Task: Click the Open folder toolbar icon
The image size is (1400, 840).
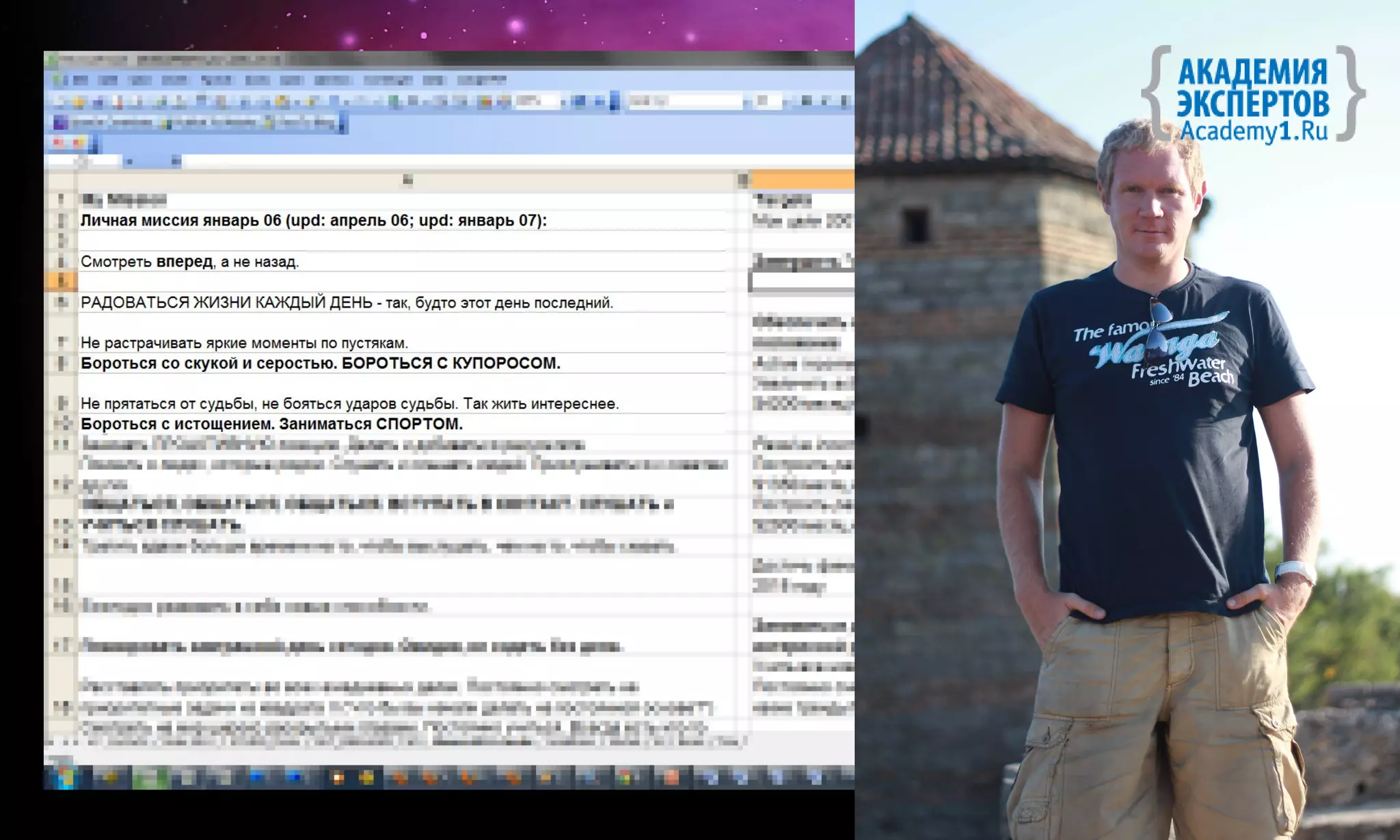Action: 79,102
